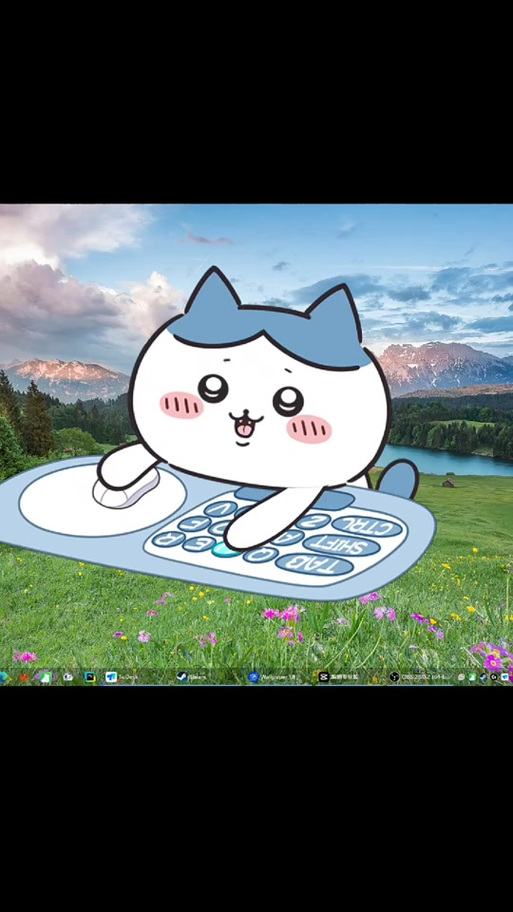Click the TAB key on cartoon keyboard
The width and height of the screenshot is (513, 912).
[x=315, y=564]
